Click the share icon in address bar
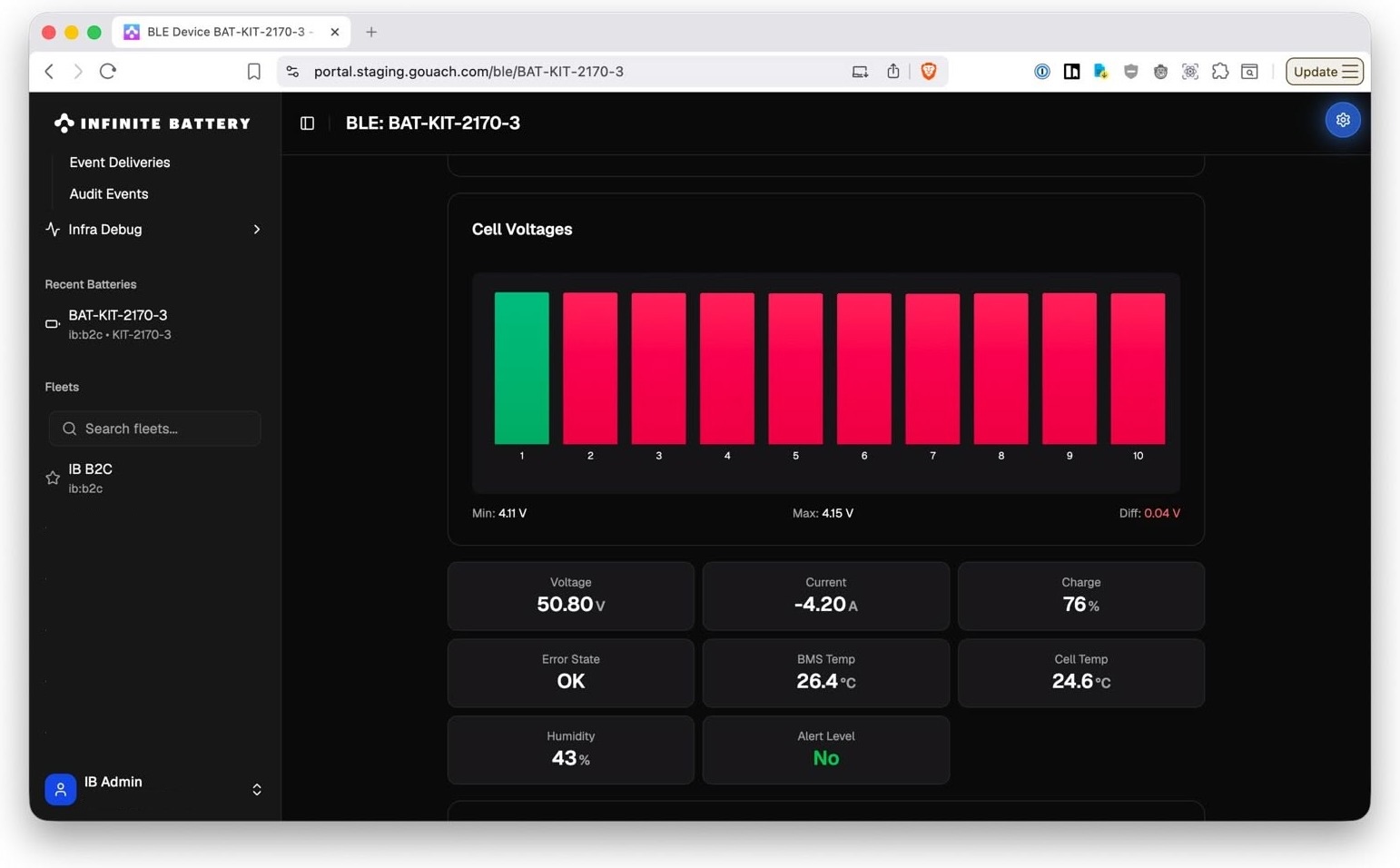 893,71
